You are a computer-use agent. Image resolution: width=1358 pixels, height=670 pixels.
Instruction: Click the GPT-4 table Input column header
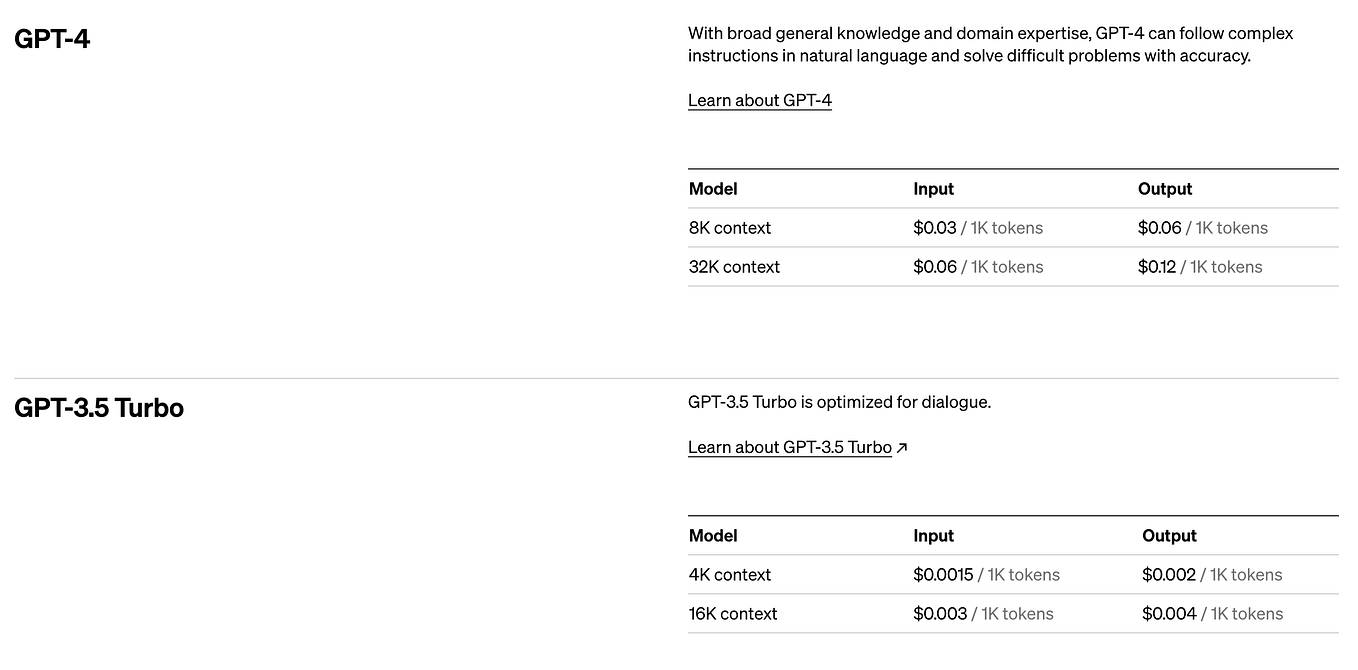933,189
